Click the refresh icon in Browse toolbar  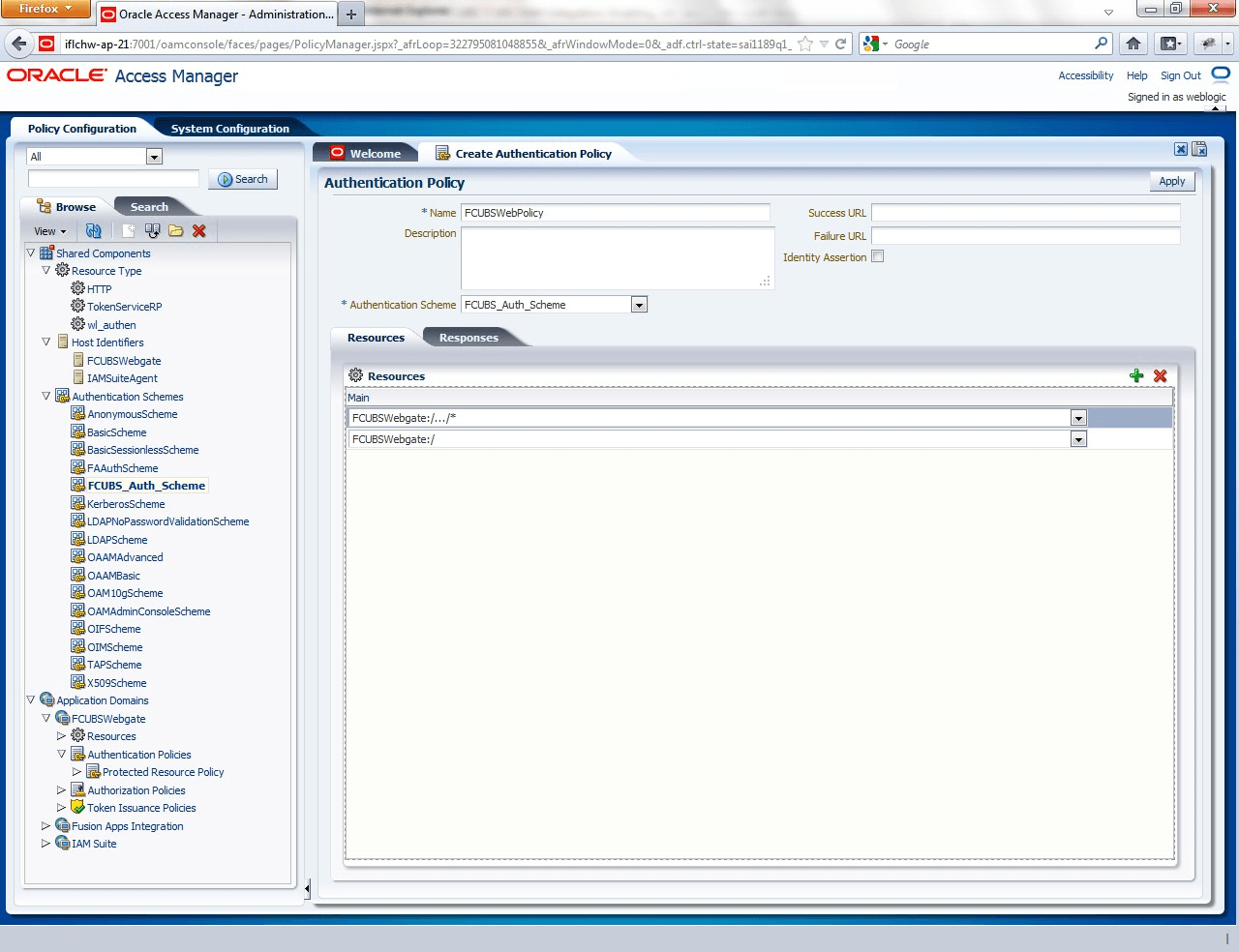(x=93, y=231)
